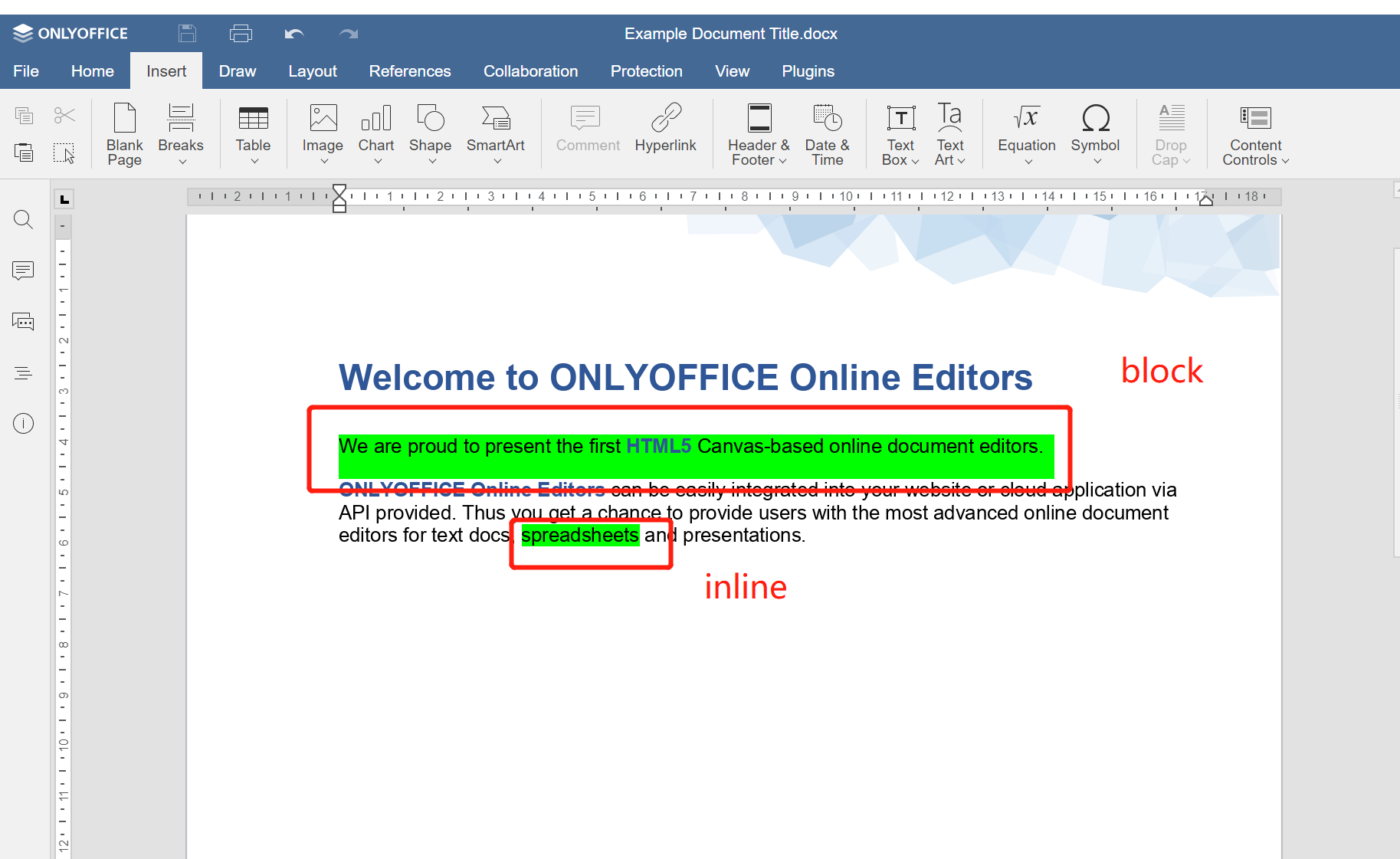The width and height of the screenshot is (1400, 859).
Task: Click the heading Welcome to ONLYOFFICE Online Editors
Action: point(686,377)
